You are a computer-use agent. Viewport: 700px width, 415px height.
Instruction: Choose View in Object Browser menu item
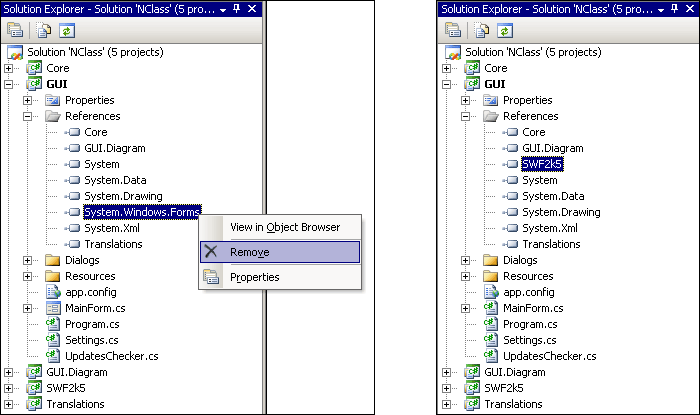pyautogui.click(x=280, y=227)
